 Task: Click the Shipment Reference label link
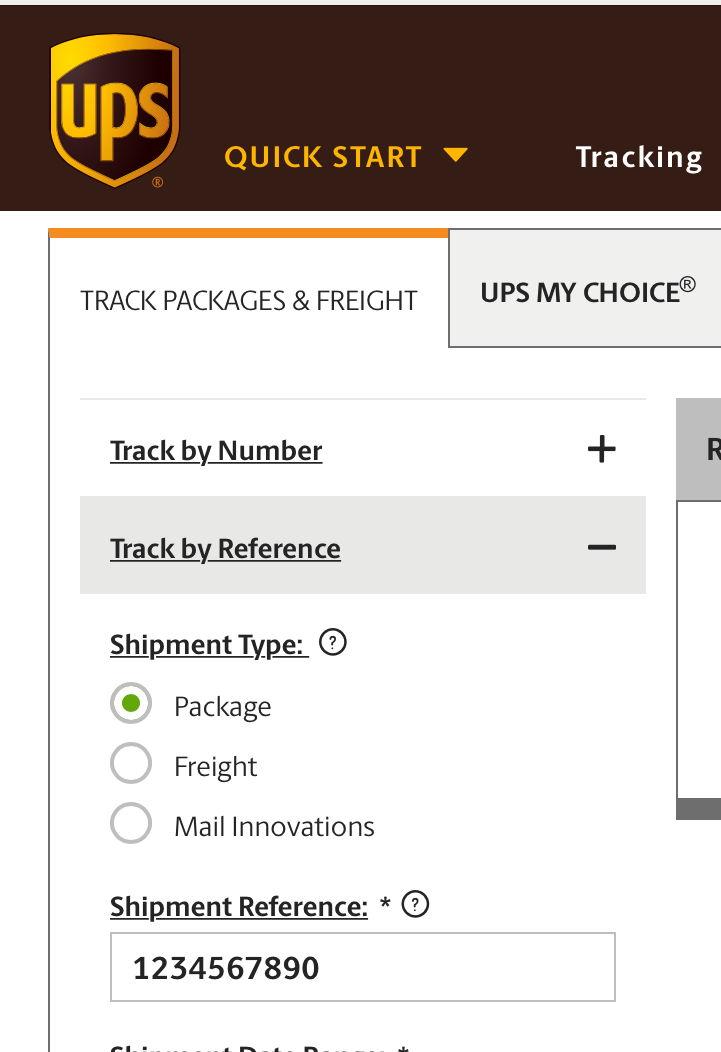pos(239,906)
